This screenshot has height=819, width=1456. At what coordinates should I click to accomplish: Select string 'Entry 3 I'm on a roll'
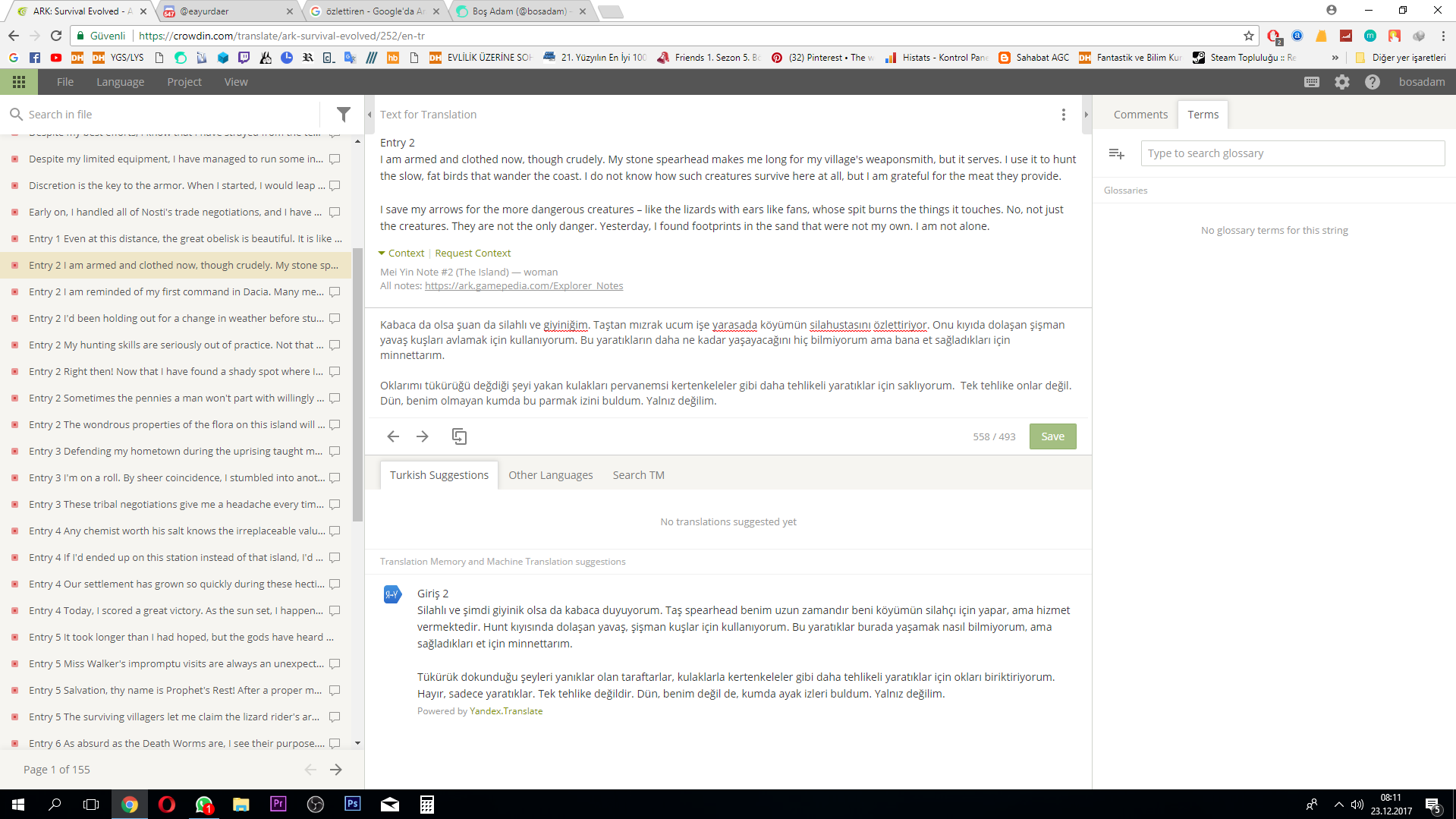(x=176, y=477)
